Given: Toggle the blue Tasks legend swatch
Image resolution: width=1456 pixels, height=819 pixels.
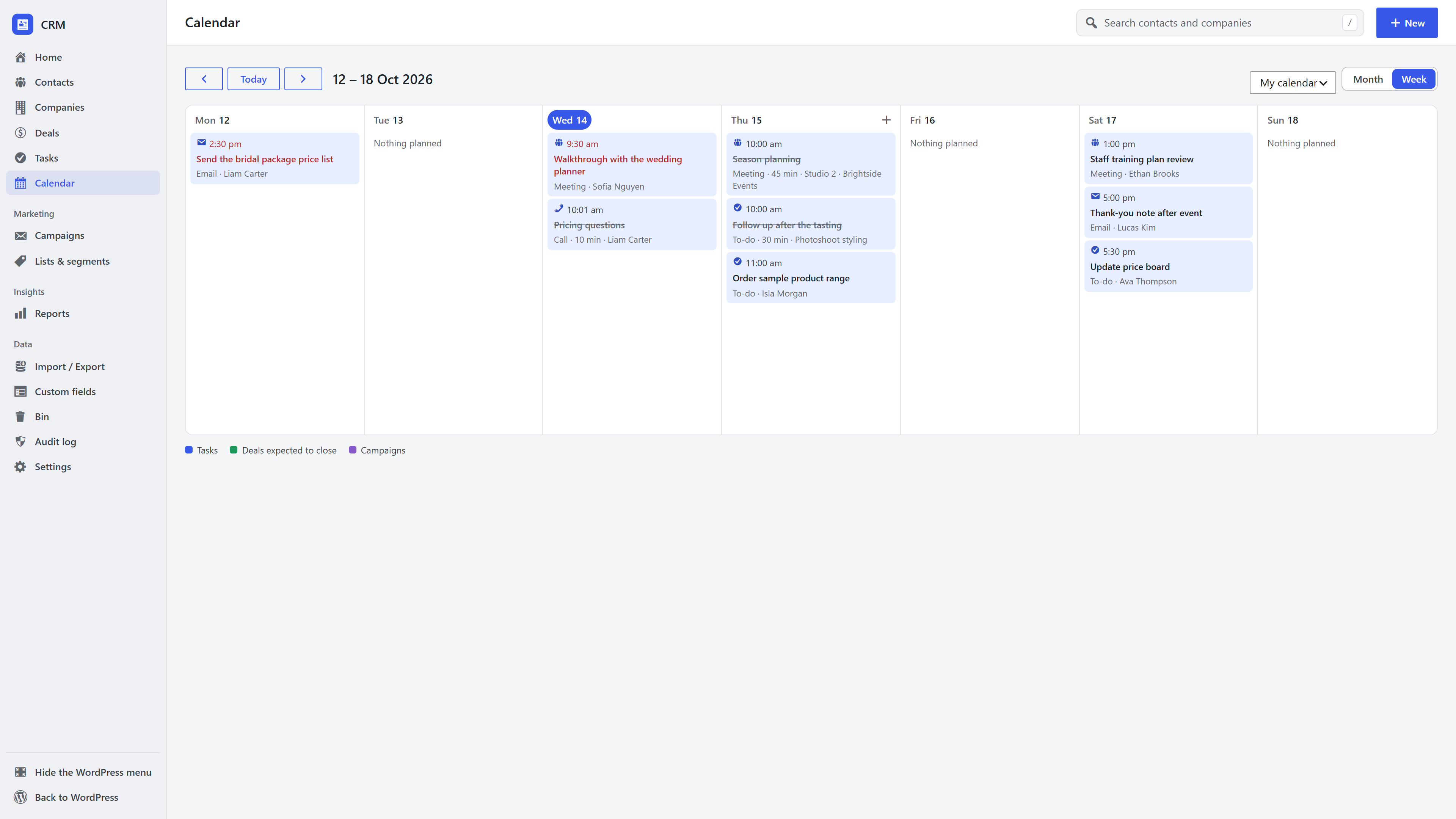Looking at the screenshot, I should [189, 450].
